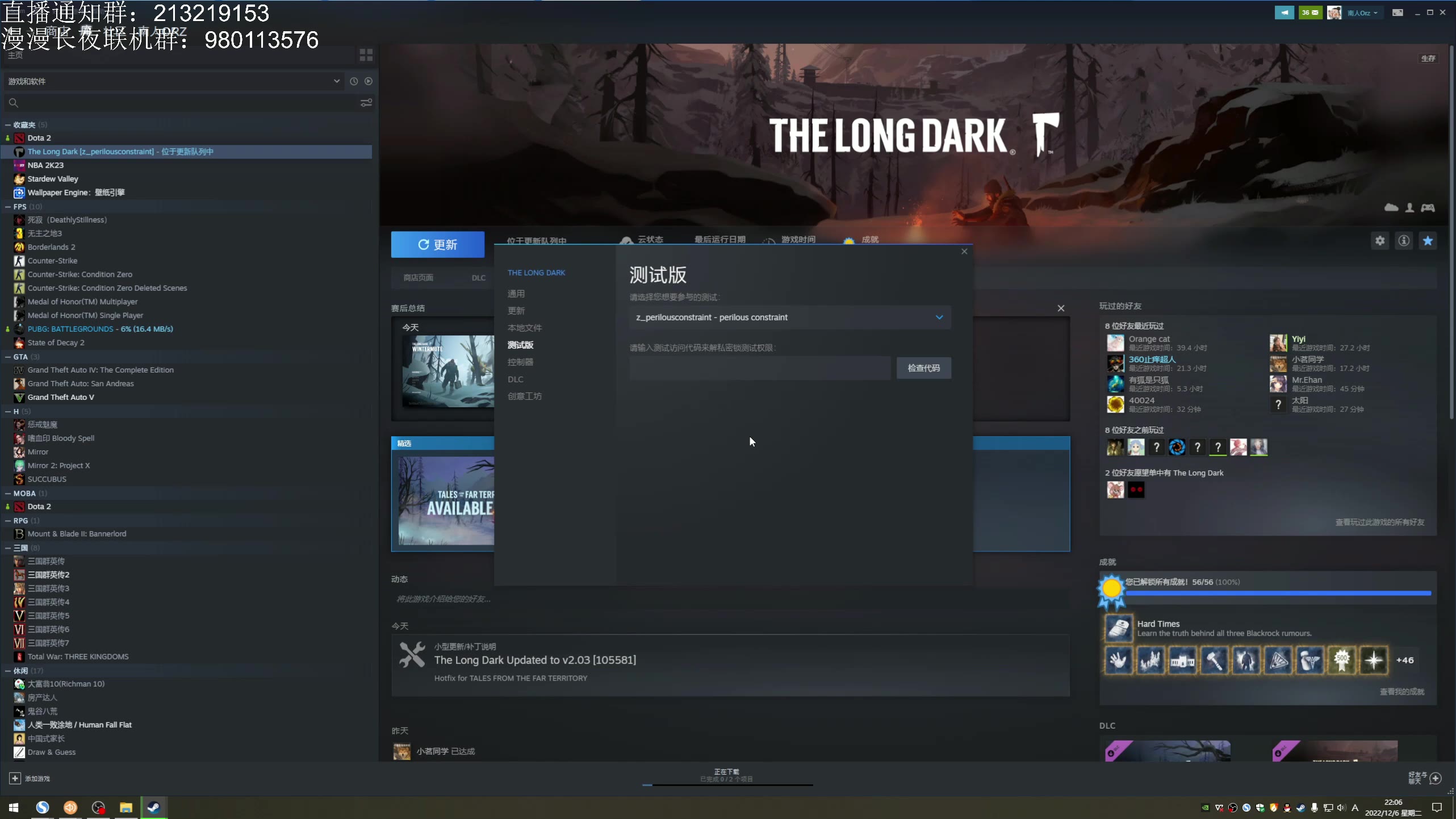The height and width of the screenshot is (819, 1456).
Task: Select the 本地文件 tab in the properties dialog
Action: coord(524,328)
